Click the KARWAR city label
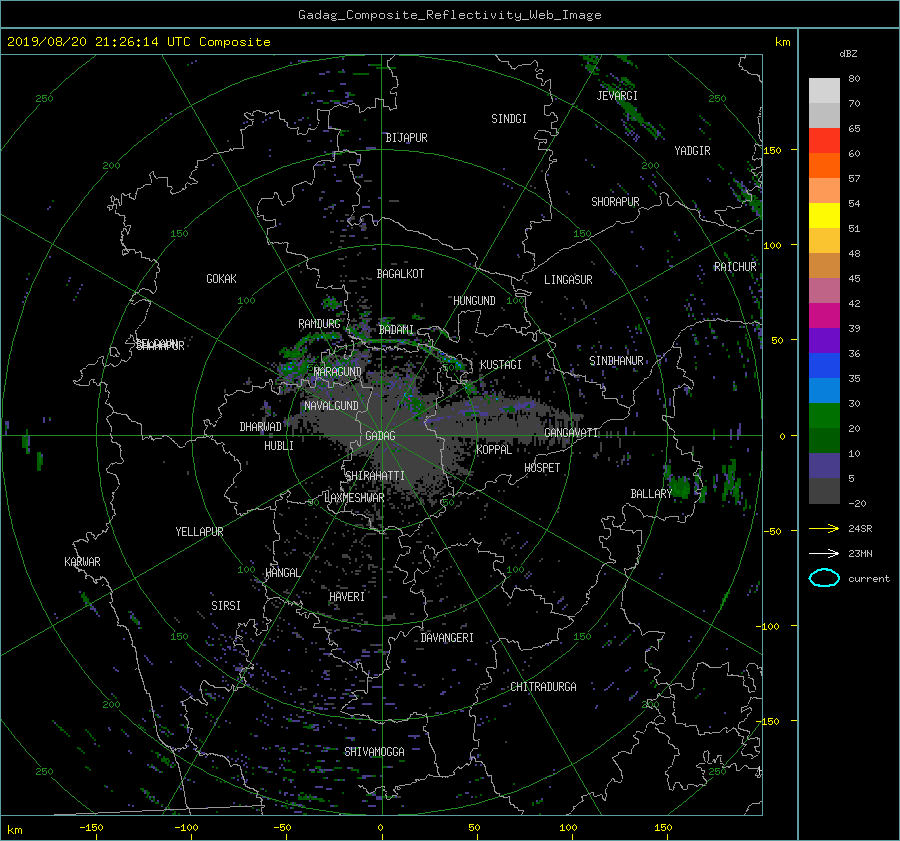The image size is (900, 841). 82,562
